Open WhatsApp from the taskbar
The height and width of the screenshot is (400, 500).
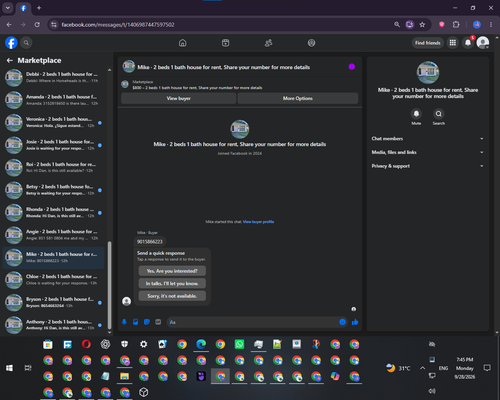point(239,344)
